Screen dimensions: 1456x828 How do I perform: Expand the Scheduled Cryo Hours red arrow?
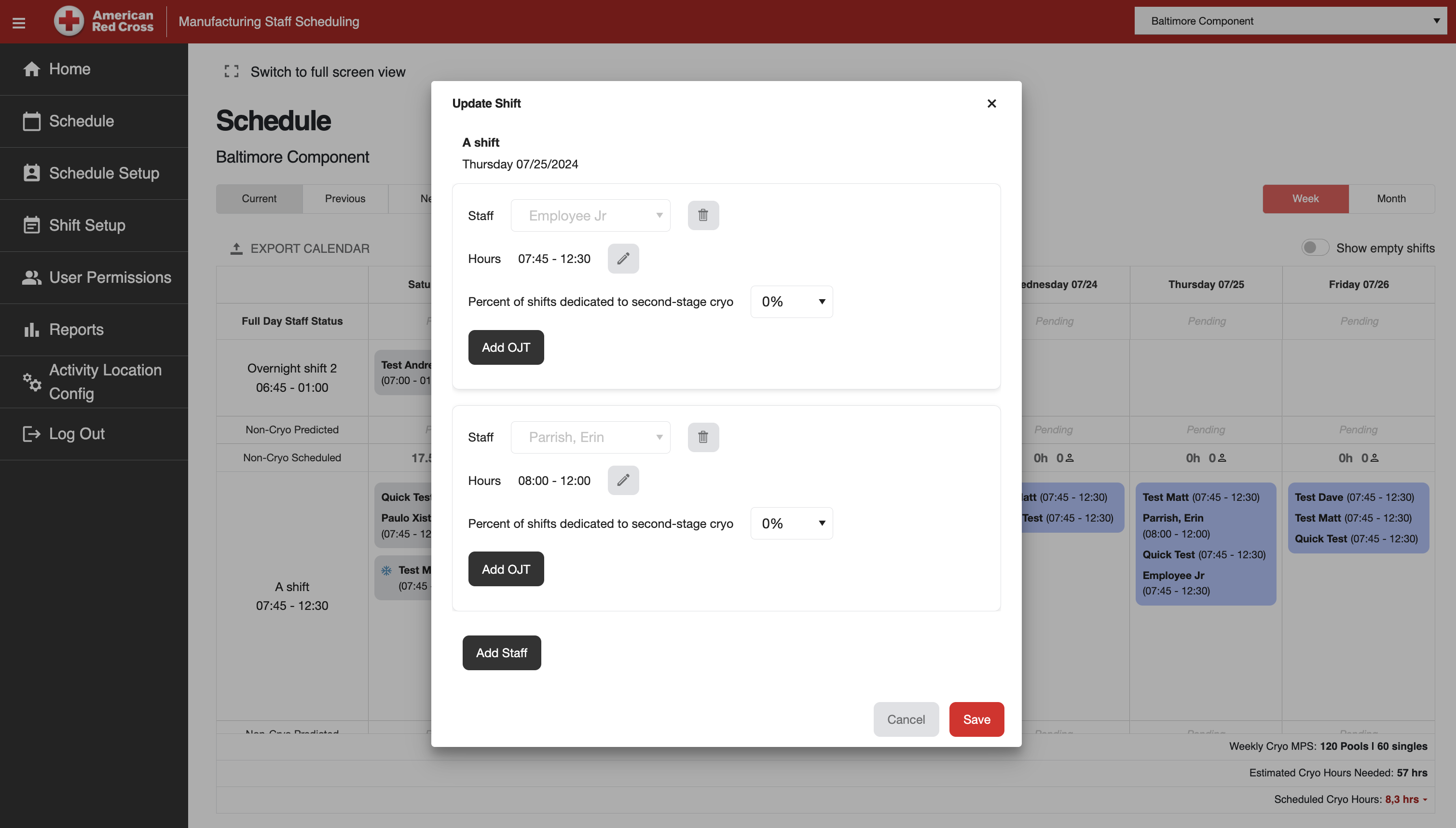click(x=1425, y=800)
